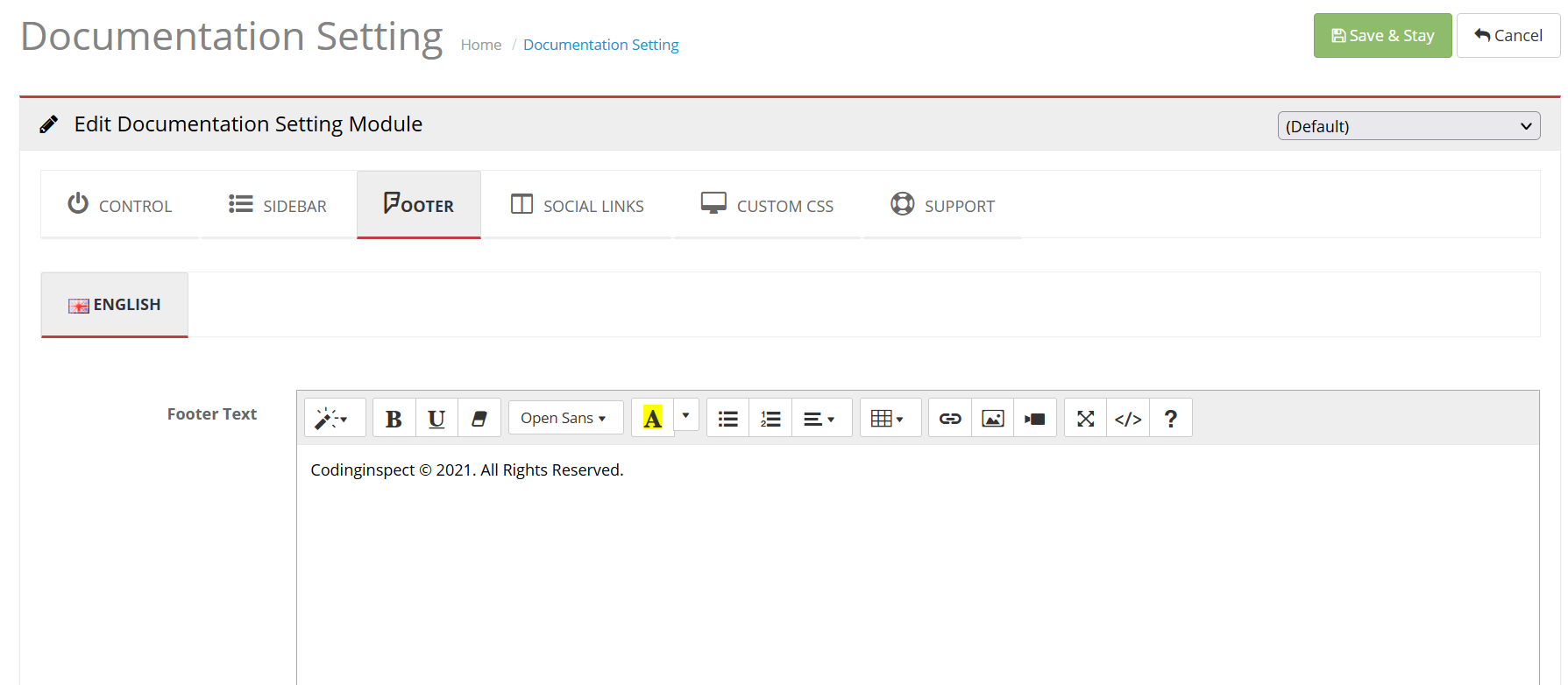Toggle code view in the editor
This screenshot has width=1568, height=685.
click(x=1128, y=419)
